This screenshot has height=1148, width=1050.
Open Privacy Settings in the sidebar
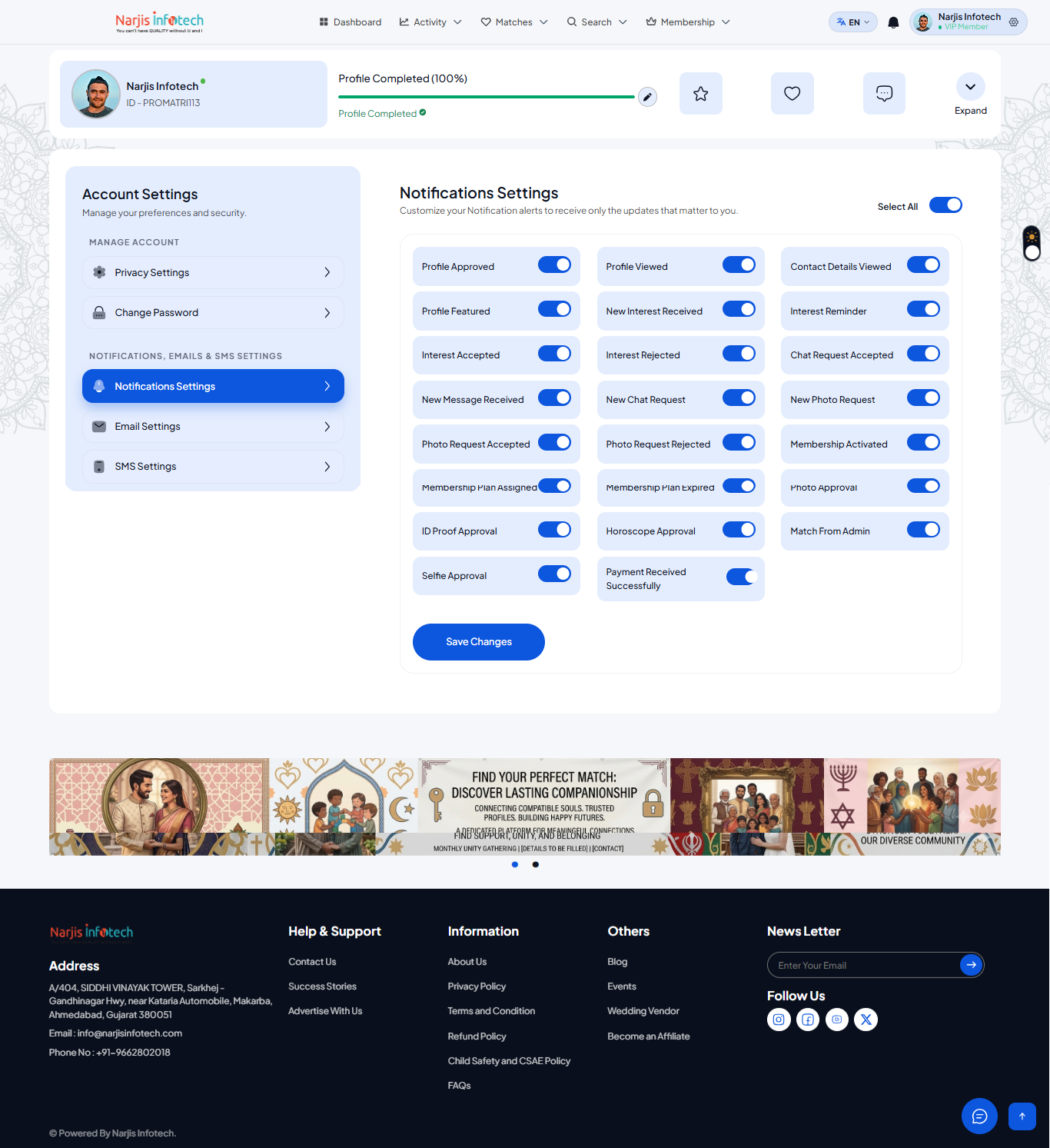pyautogui.click(x=213, y=272)
